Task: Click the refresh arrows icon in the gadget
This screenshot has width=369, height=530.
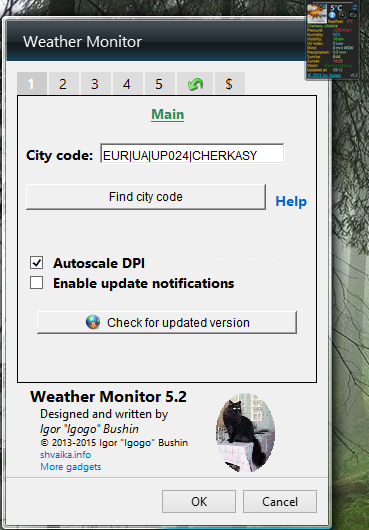Action: click(x=354, y=7)
